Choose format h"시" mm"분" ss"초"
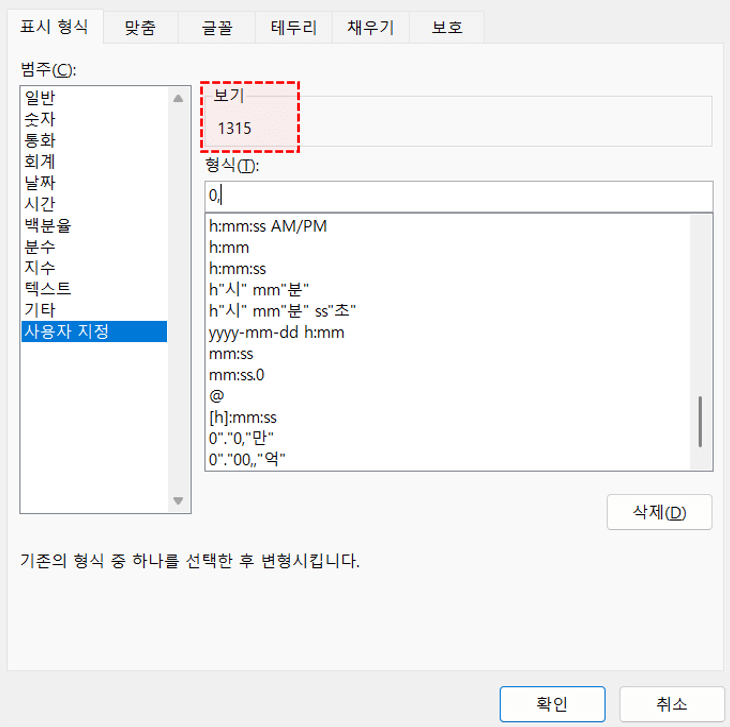730x727 pixels. pos(449,311)
